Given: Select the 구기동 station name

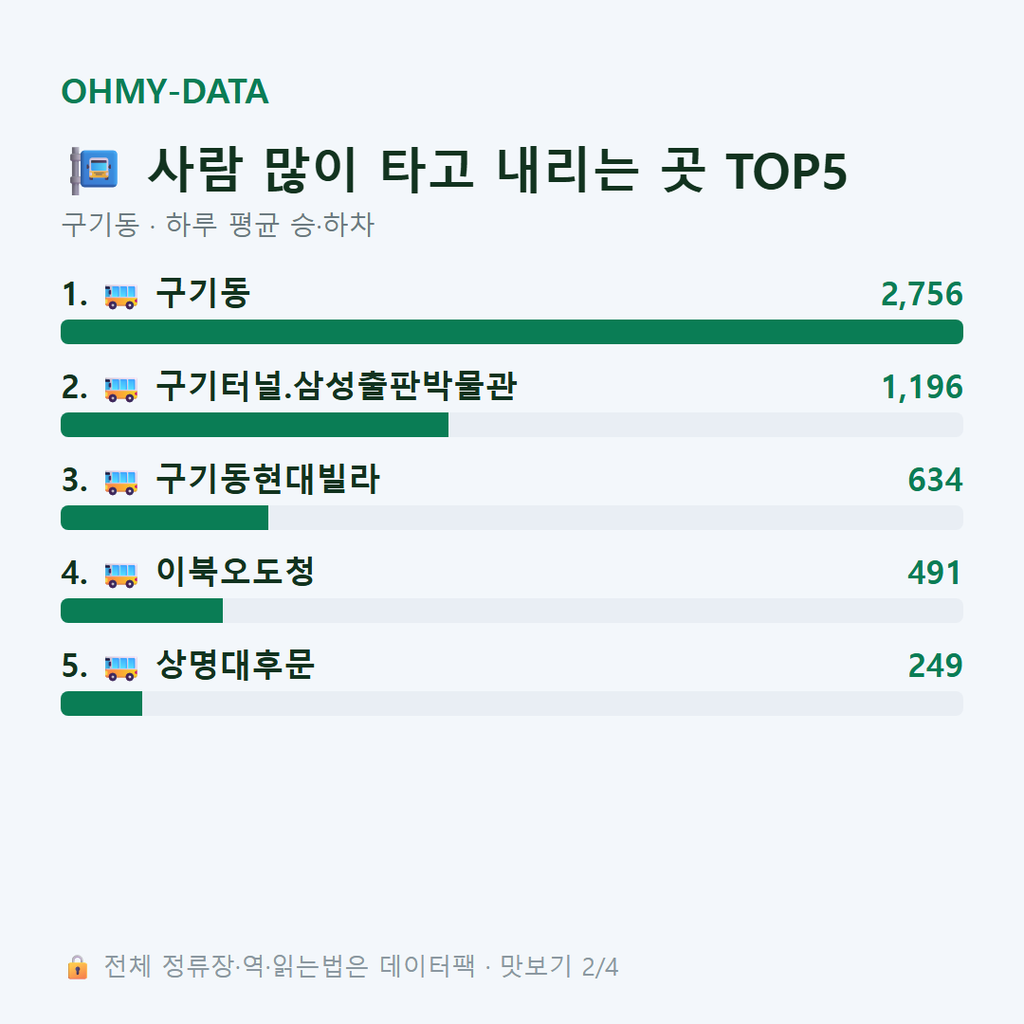Looking at the screenshot, I should 203,293.
